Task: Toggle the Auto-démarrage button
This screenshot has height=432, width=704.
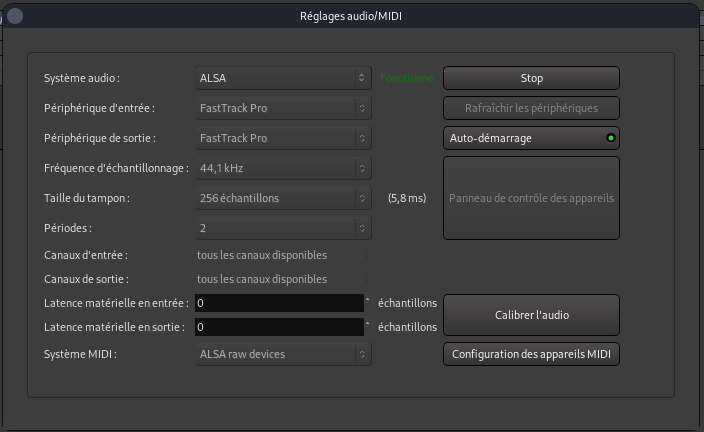Action: [531, 138]
